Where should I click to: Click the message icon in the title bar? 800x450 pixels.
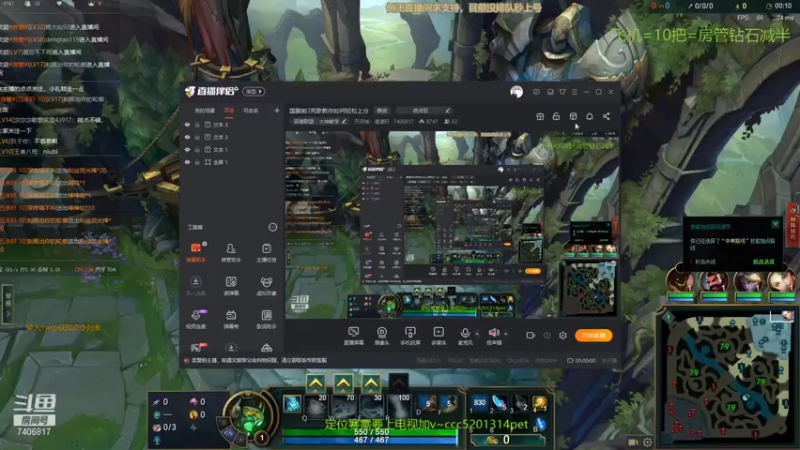coord(536,92)
